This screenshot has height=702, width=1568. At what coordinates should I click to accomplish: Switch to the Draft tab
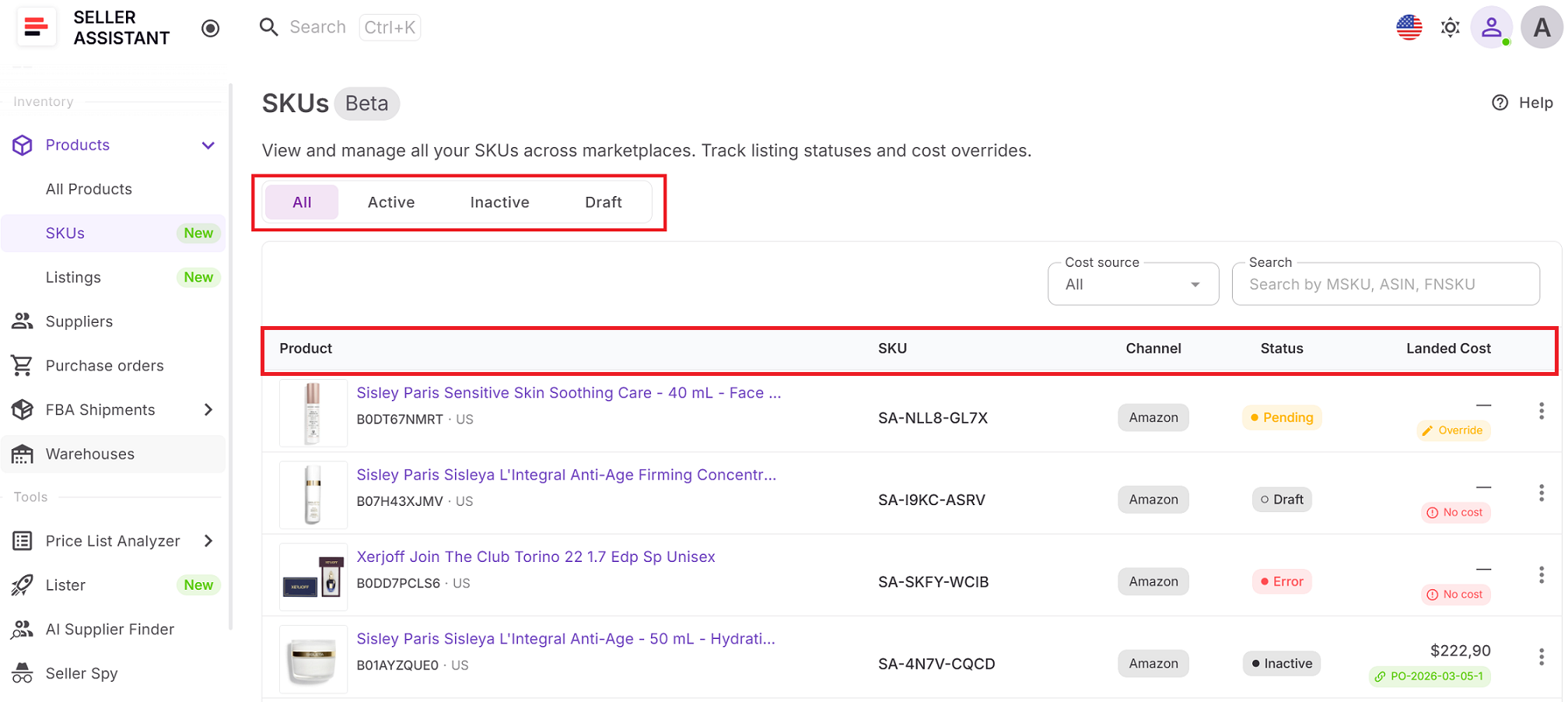pos(604,202)
